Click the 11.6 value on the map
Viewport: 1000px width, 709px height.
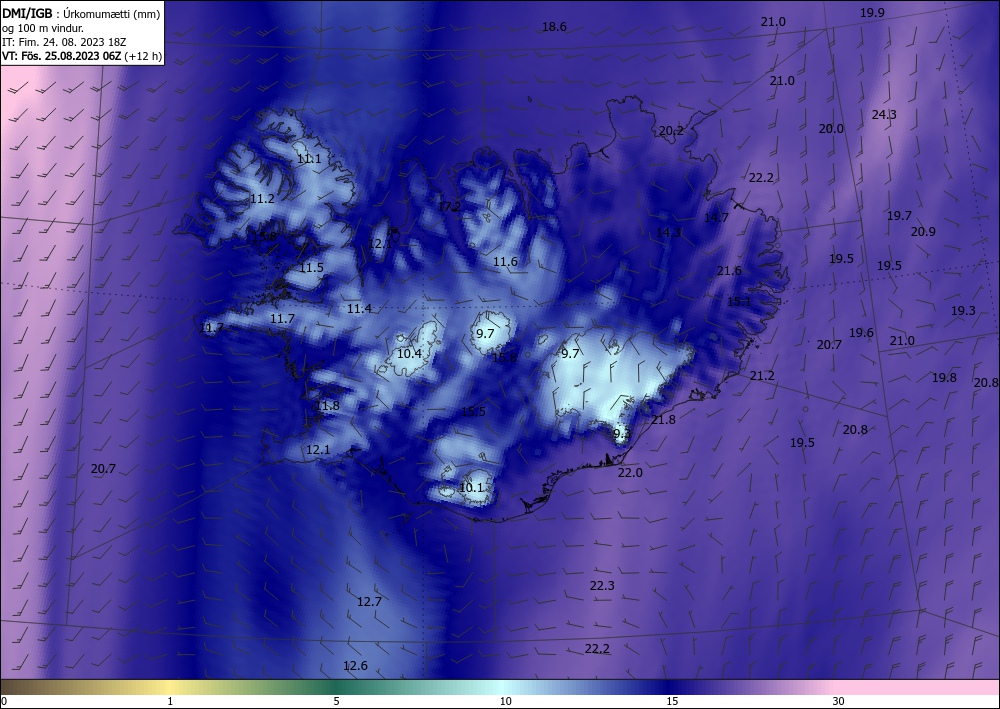[x=505, y=262]
